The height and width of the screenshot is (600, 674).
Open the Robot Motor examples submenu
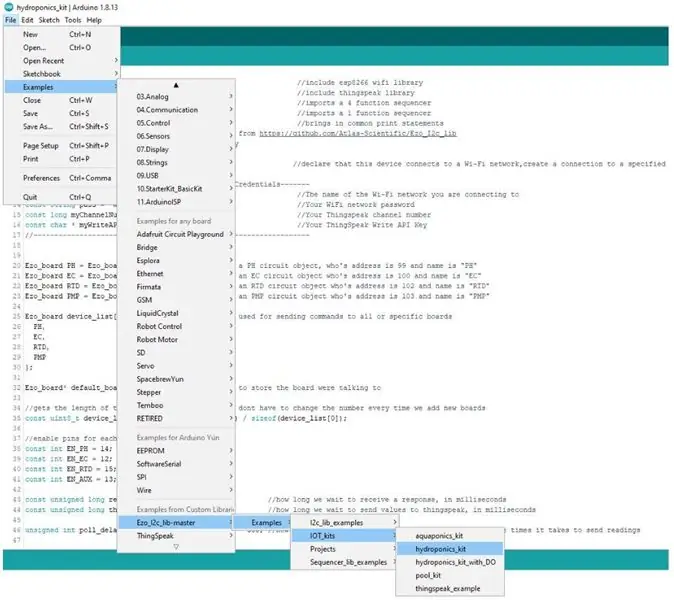177,340
